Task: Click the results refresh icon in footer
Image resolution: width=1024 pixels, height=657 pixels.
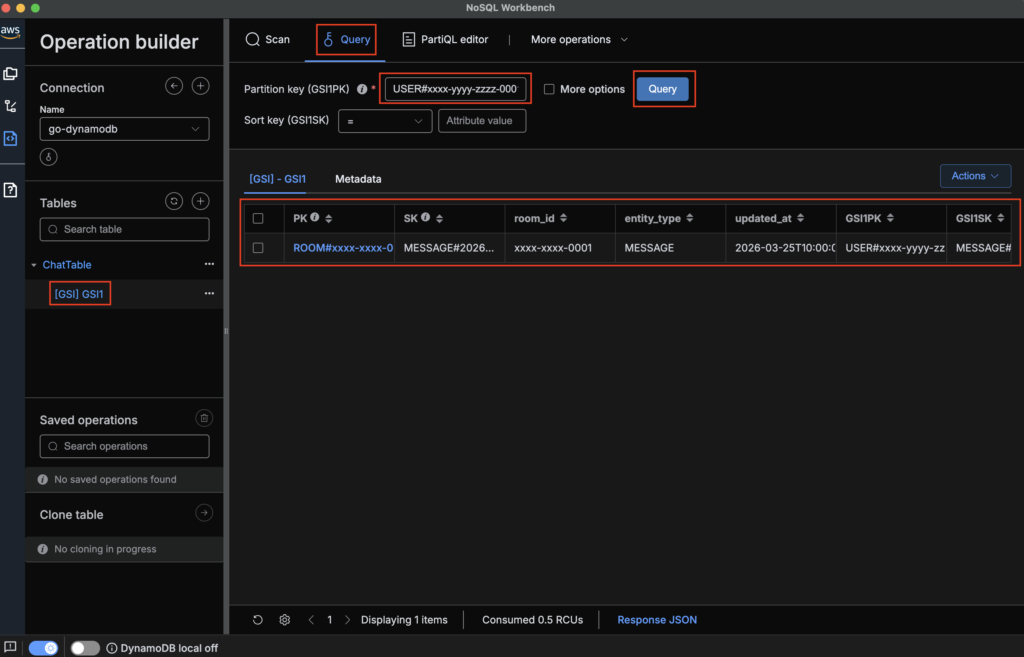Action: click(x=258, y=620)
